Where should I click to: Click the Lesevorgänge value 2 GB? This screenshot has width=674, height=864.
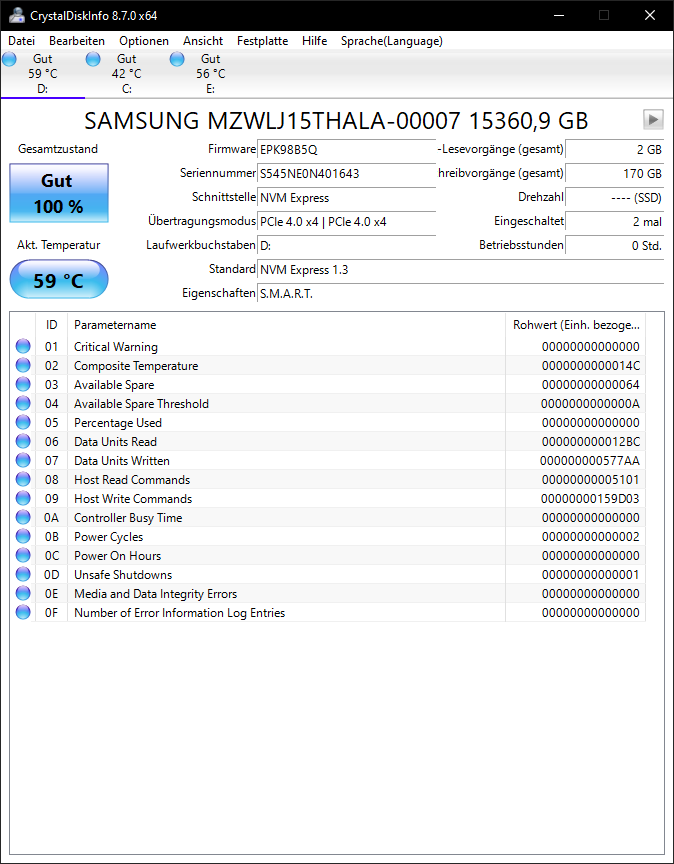pyautogui.click(x=615, y=149)
